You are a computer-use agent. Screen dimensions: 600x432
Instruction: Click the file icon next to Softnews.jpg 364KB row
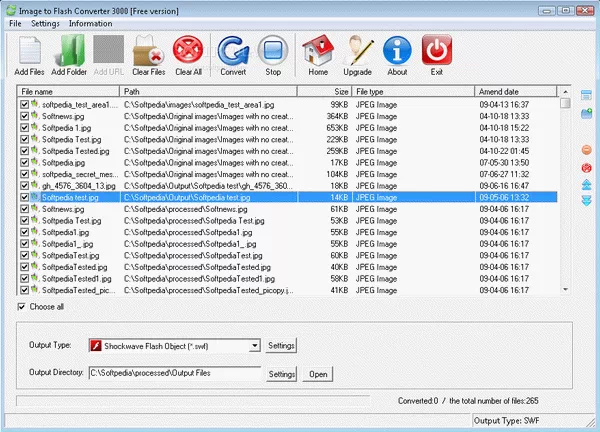[x=35, y=116]
